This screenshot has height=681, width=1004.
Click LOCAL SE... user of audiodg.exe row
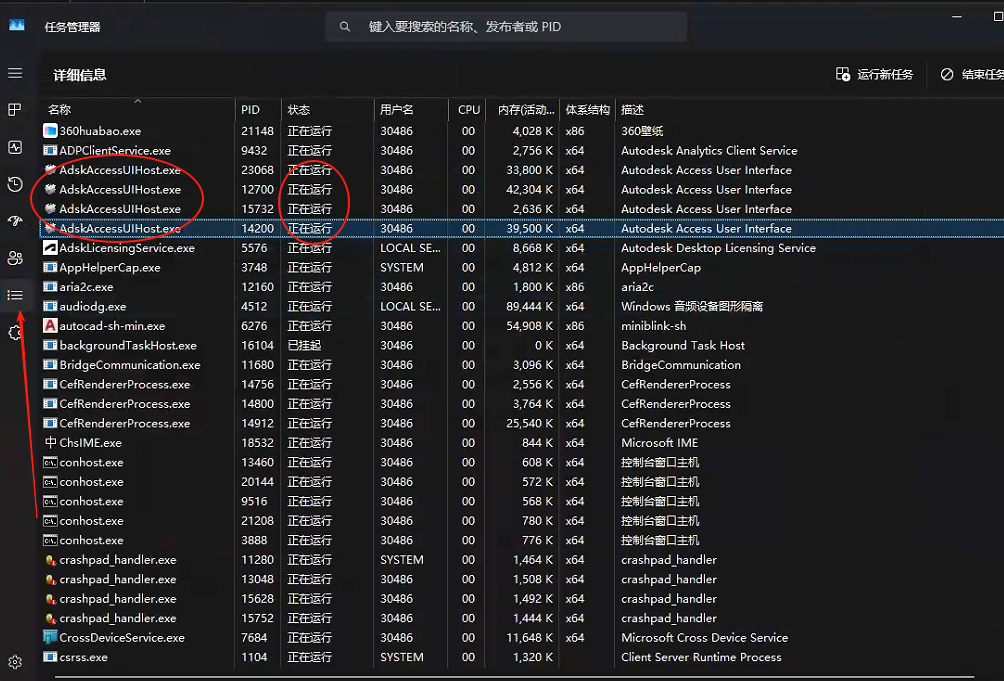[x=410, y=307]
